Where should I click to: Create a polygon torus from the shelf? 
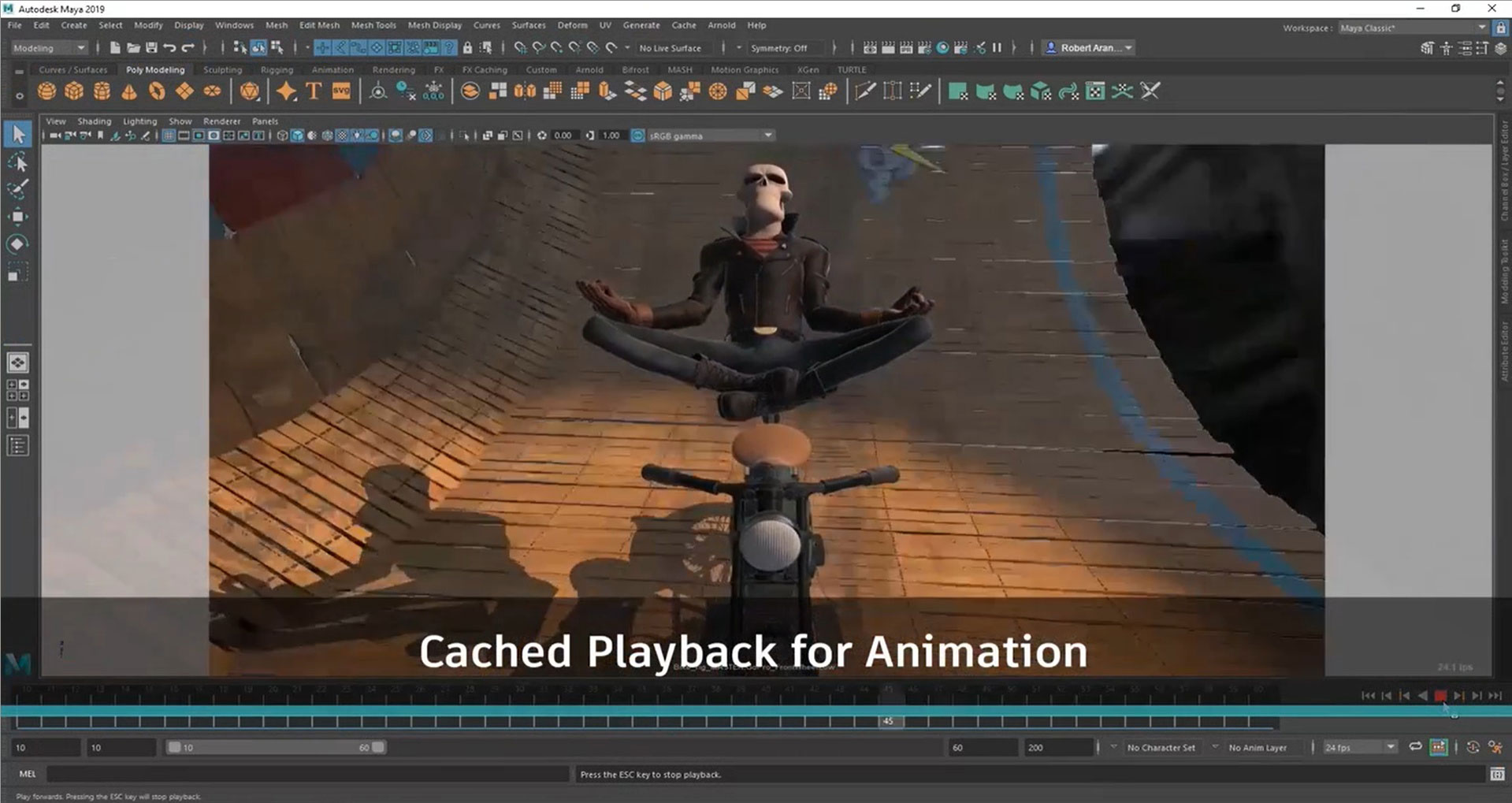click(x=157, y=91)
